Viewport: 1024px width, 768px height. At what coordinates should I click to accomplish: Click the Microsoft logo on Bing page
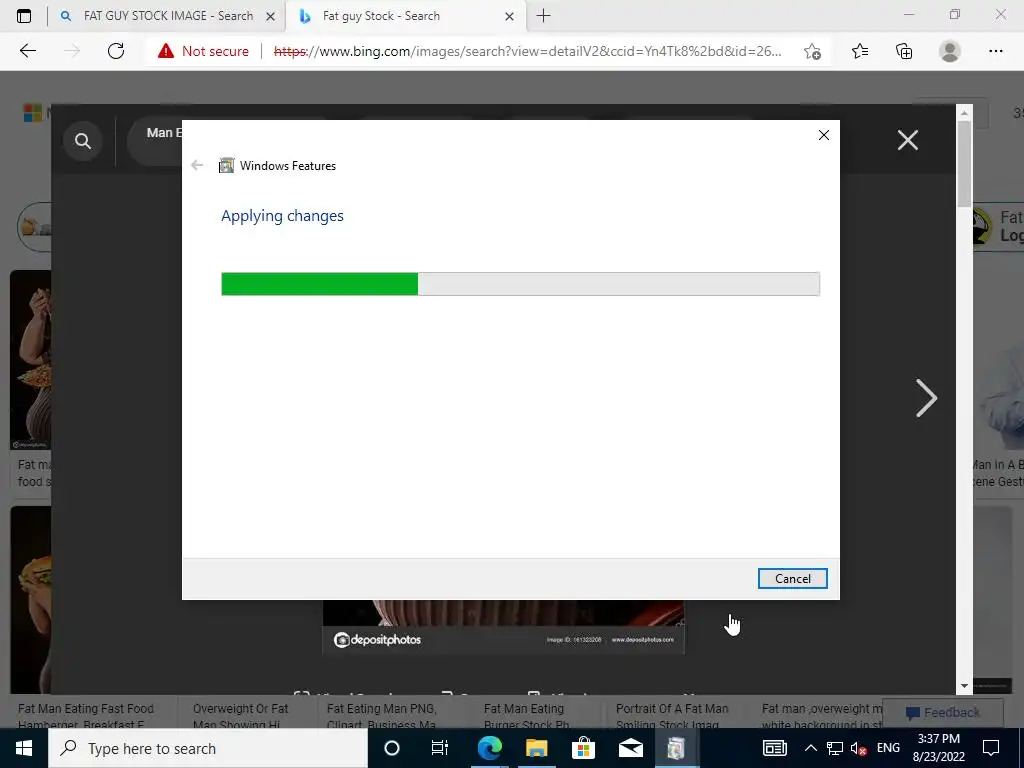[x=33, y=113]
